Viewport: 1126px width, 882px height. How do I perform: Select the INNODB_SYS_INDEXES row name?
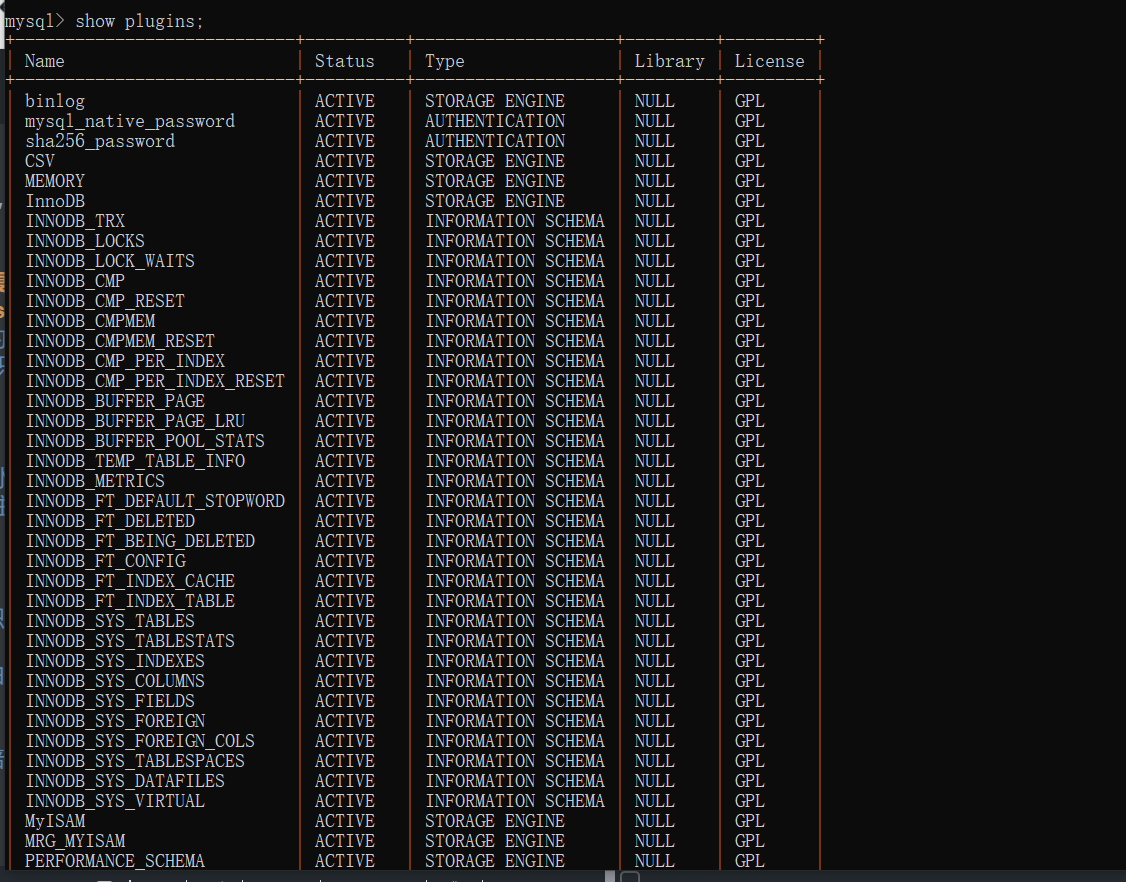tap(115, 662)
